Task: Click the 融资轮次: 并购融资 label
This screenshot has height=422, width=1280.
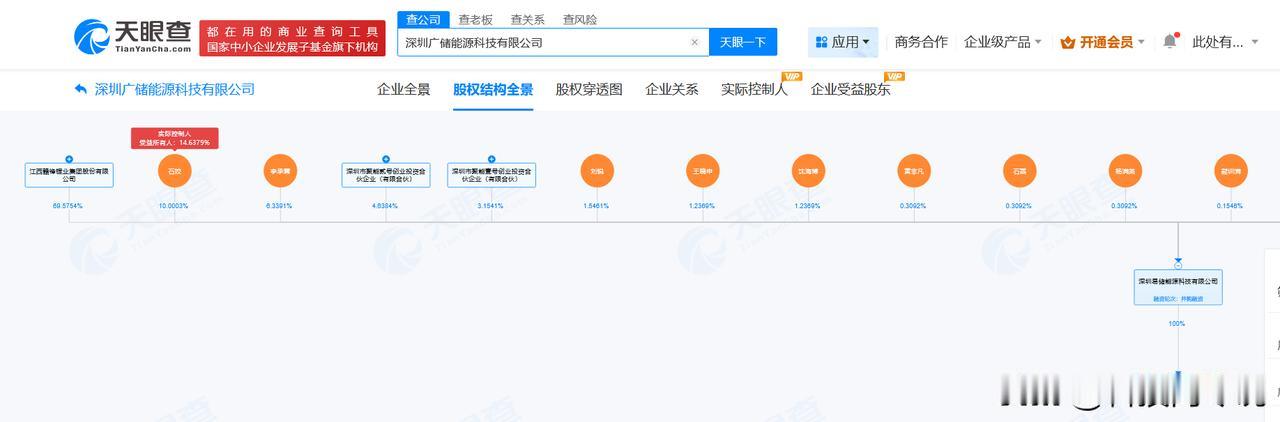Action: tap(1178, 297)
